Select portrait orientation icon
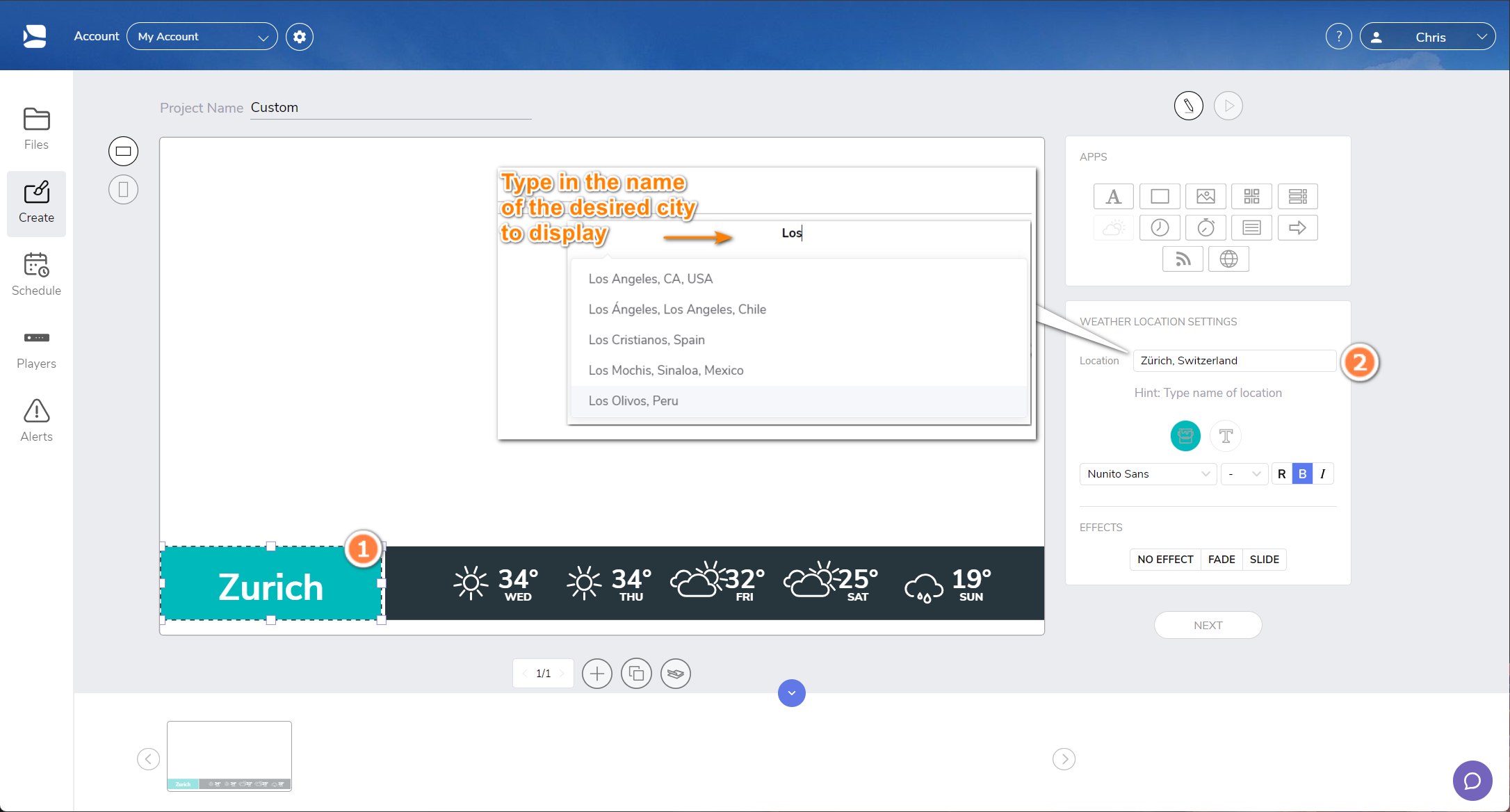This screenshot has height=812, width=1510. pos(123,189)
